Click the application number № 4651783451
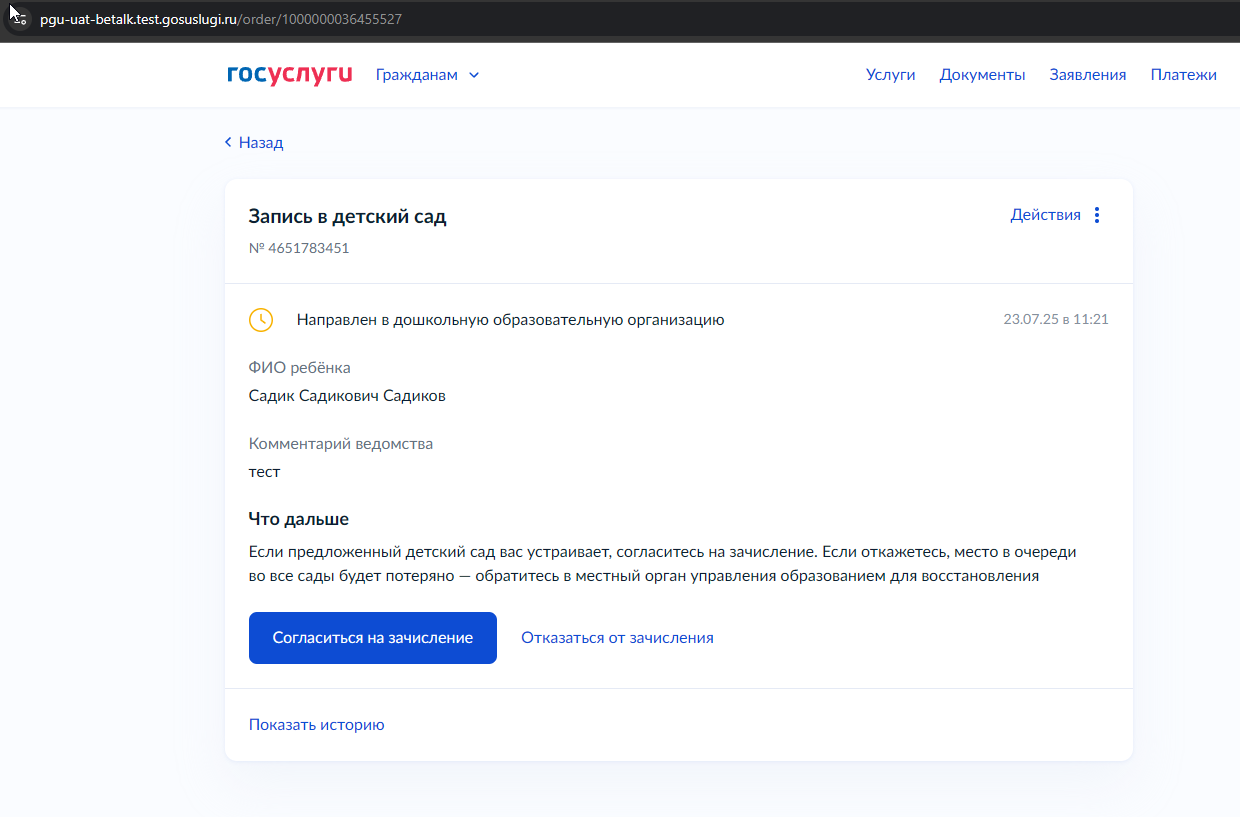1240x817 pixels. pyautogui.click(x=299, y=248)
